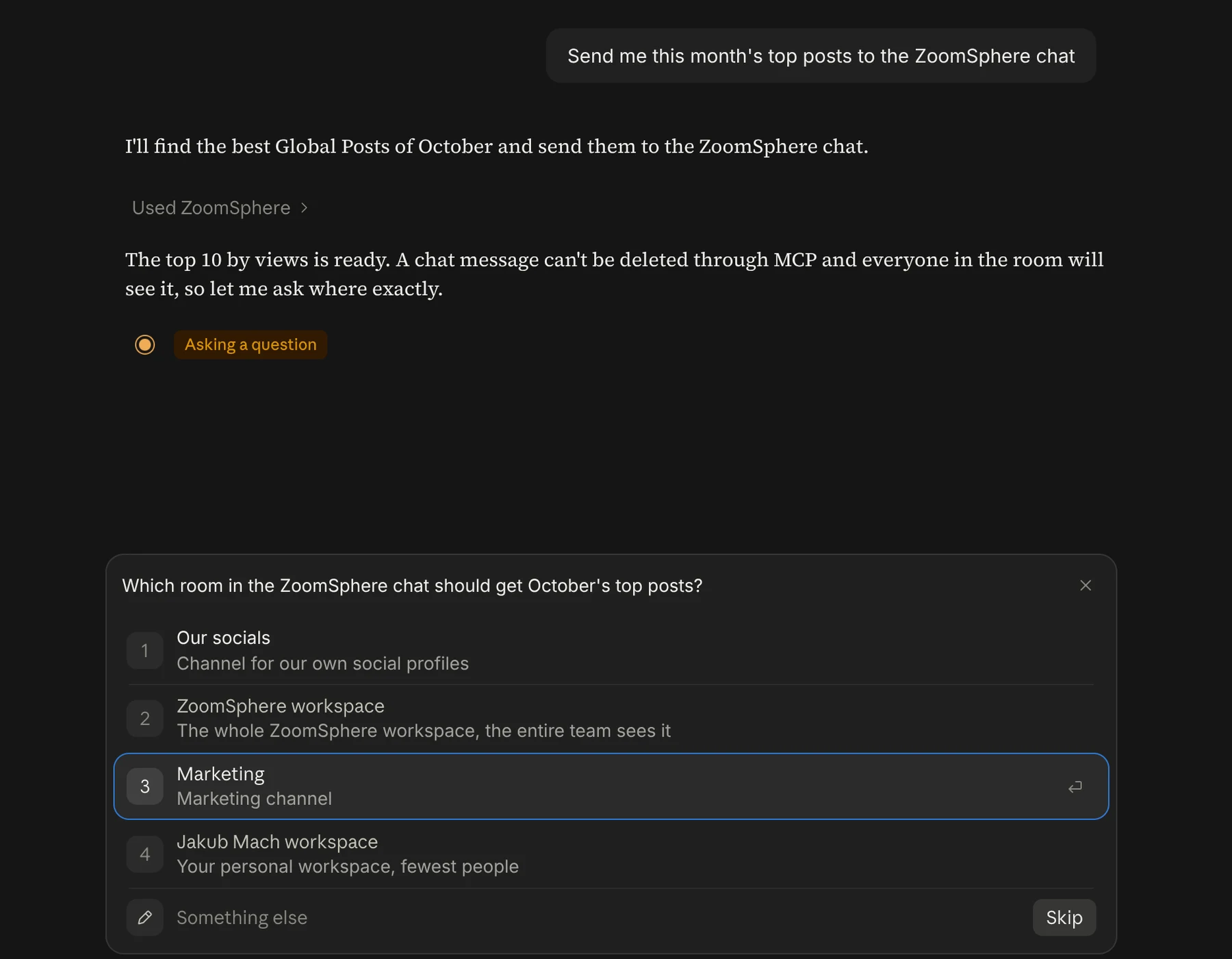The height and width of the screenshot is (959, 1232).
Task: Click number 1 badge for Our socials
Action: click(144, 650)
